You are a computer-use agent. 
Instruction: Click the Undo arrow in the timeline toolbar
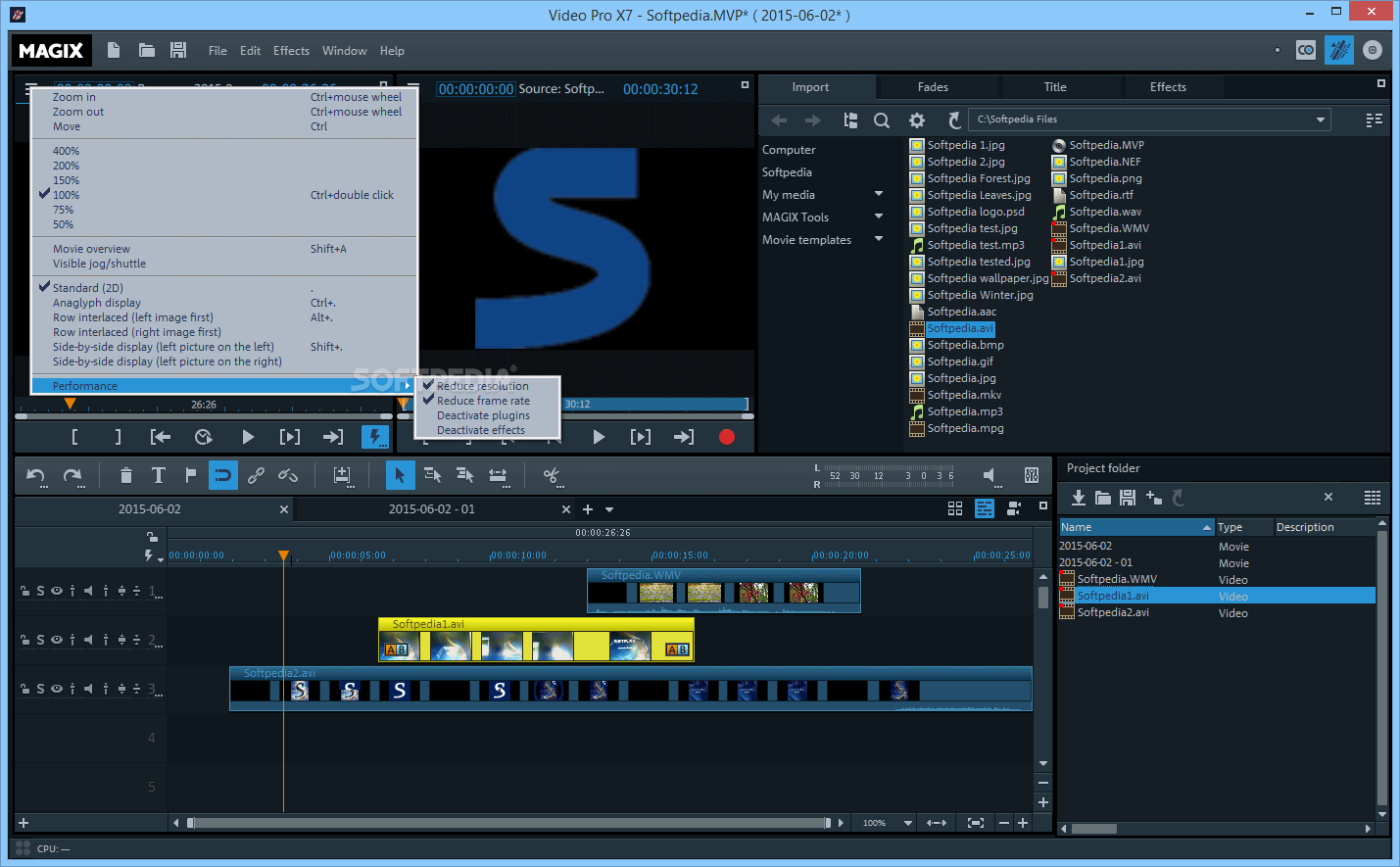point(36,476)
